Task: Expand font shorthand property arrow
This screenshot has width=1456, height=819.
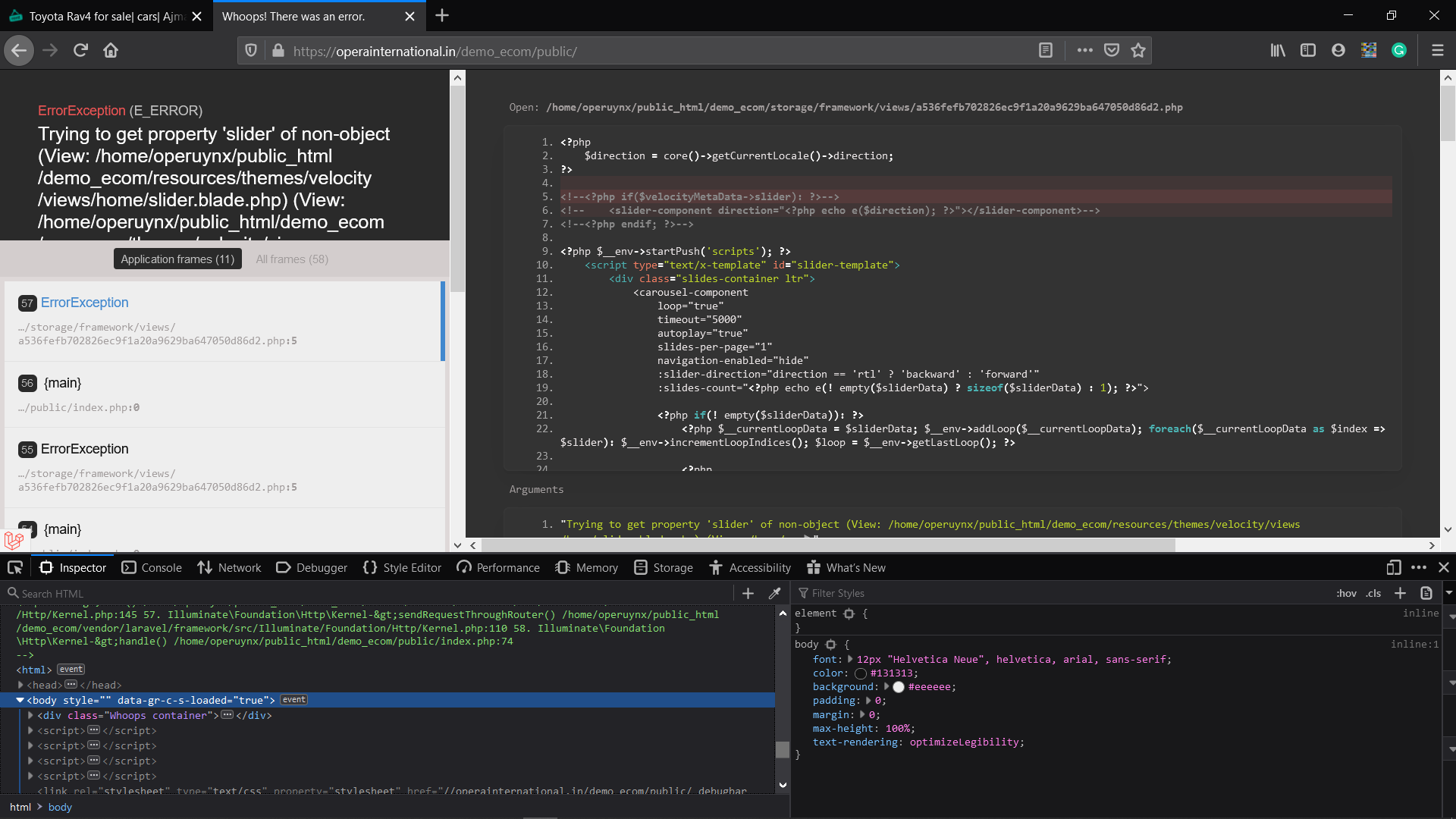Action: 850,660
